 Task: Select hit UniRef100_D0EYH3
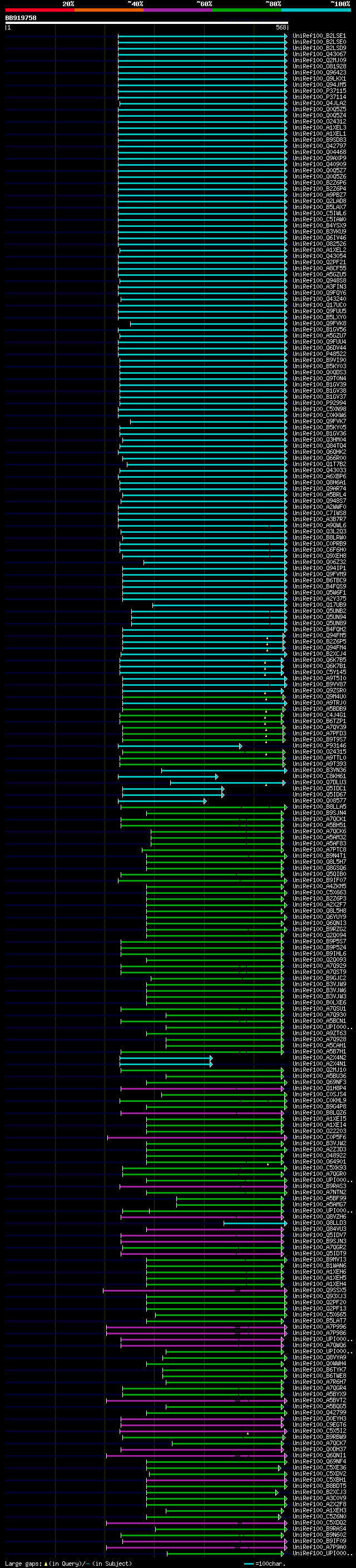(319, 1418)
